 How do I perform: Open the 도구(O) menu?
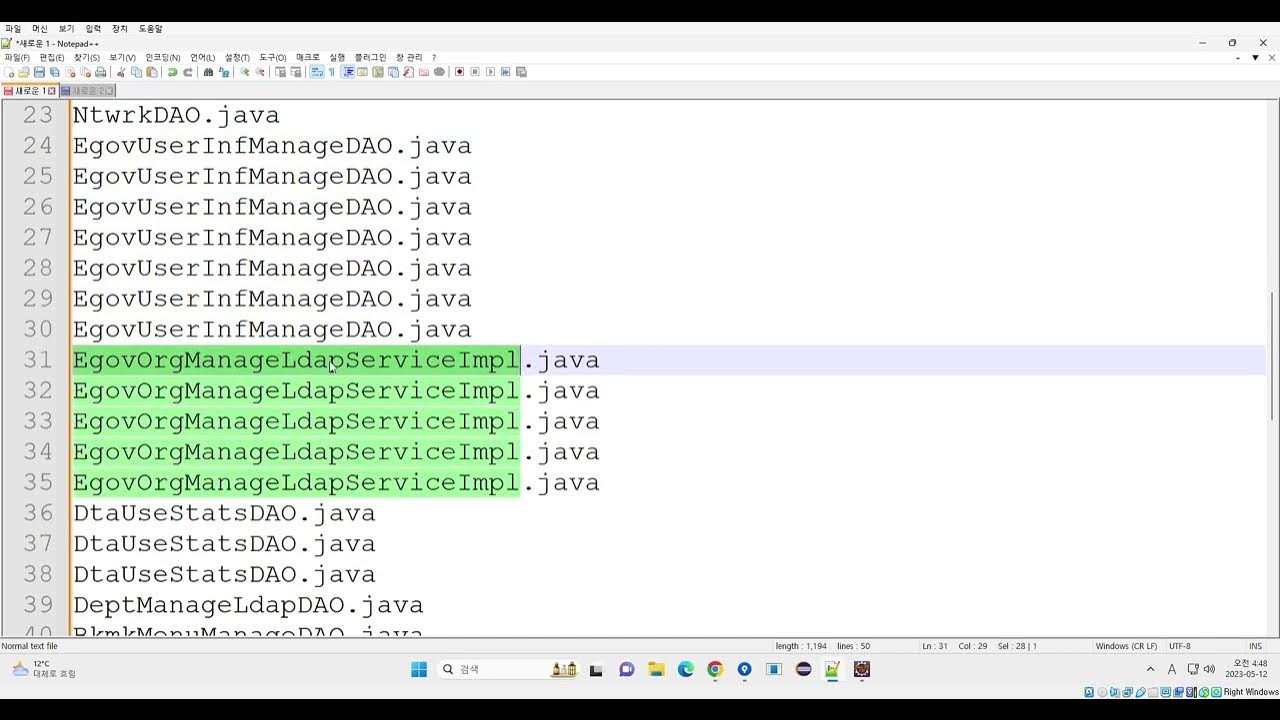click(x=273, y=58)
